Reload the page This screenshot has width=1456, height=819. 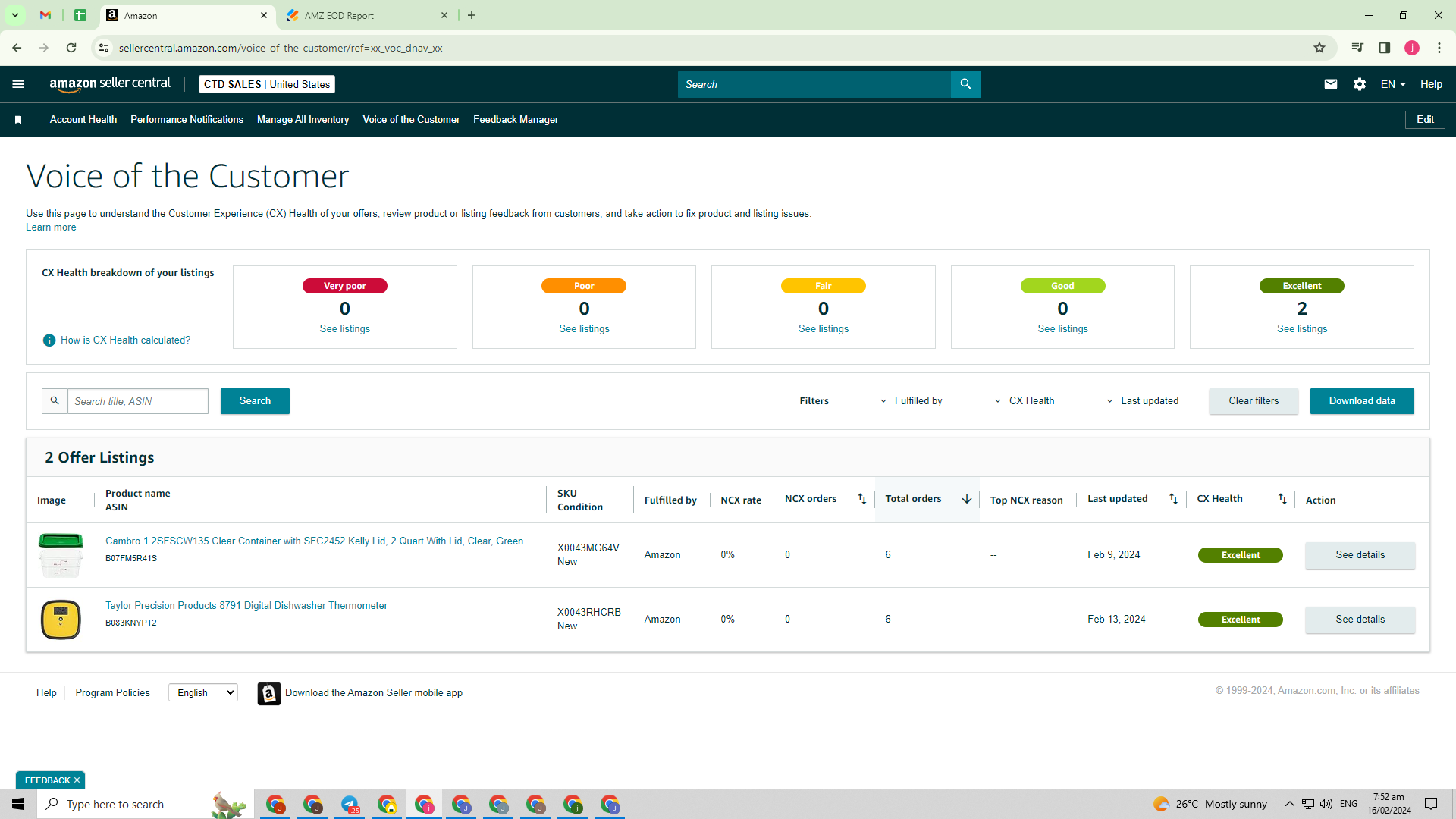point(71,48)
